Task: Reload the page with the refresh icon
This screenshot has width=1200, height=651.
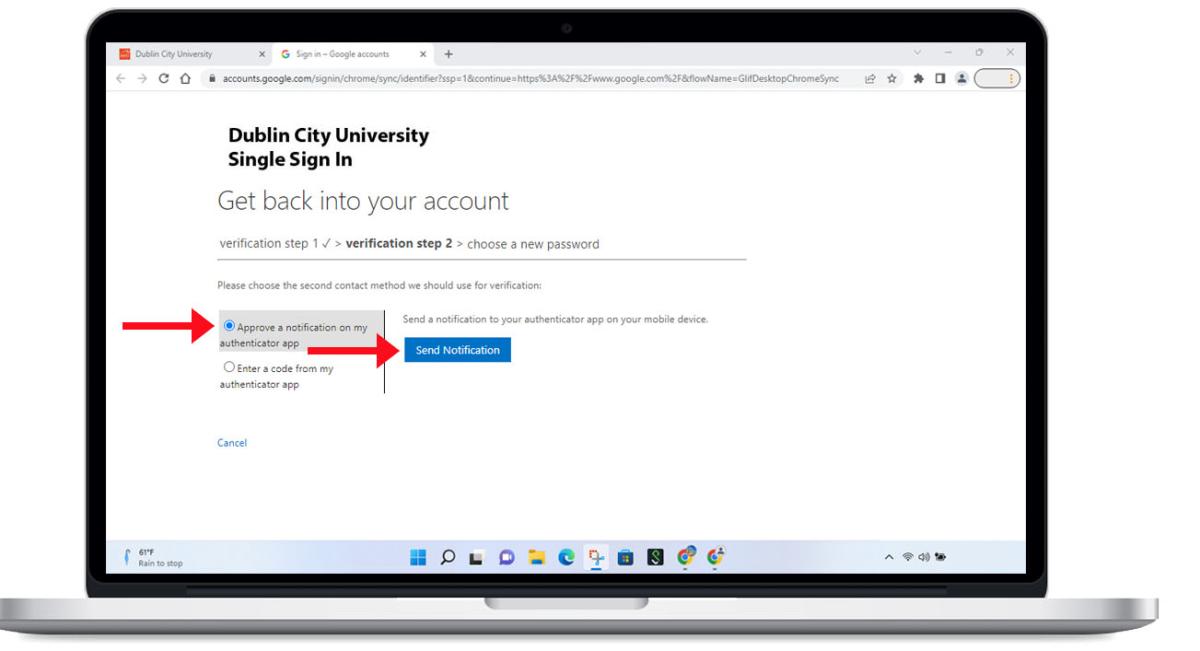Action: [x=165, y=78]
